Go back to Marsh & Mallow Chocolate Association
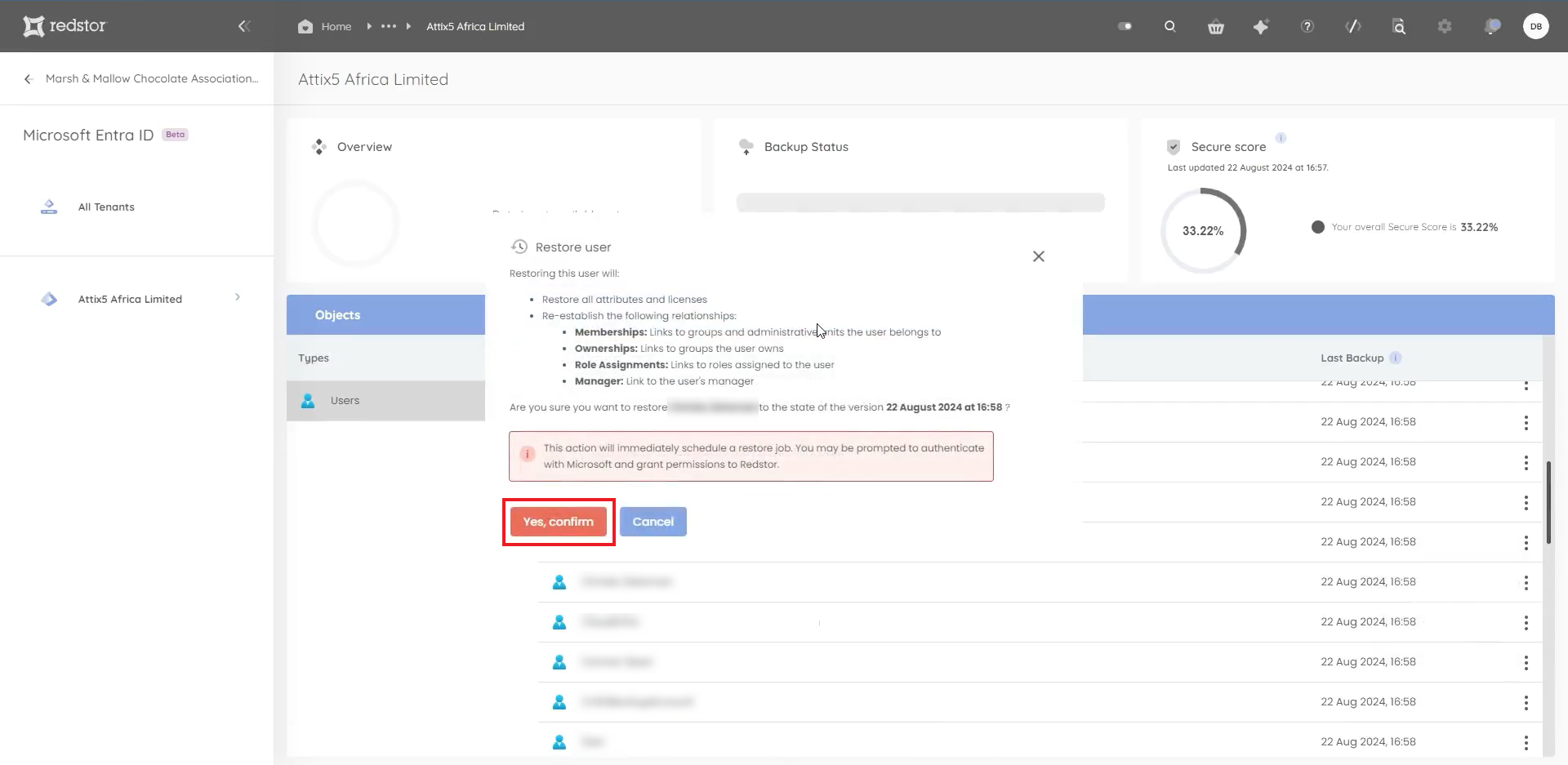This screenshot has height=765, width=1568. (x=152, y=78)
